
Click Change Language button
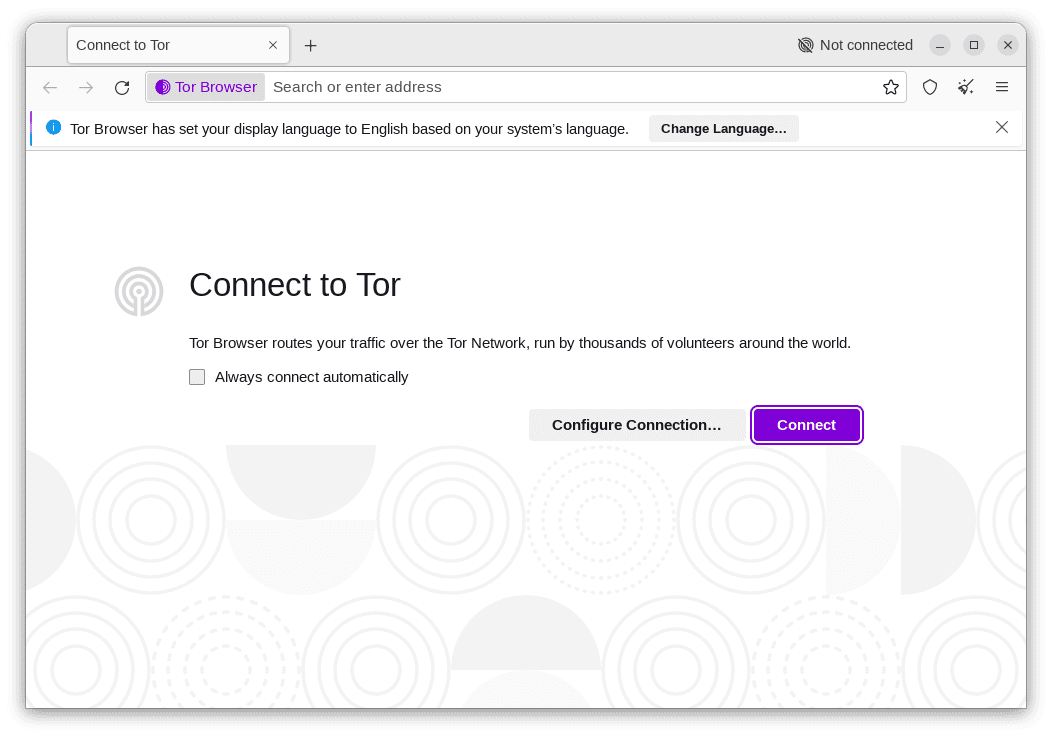pyautogui.click(x=723, y=128)
